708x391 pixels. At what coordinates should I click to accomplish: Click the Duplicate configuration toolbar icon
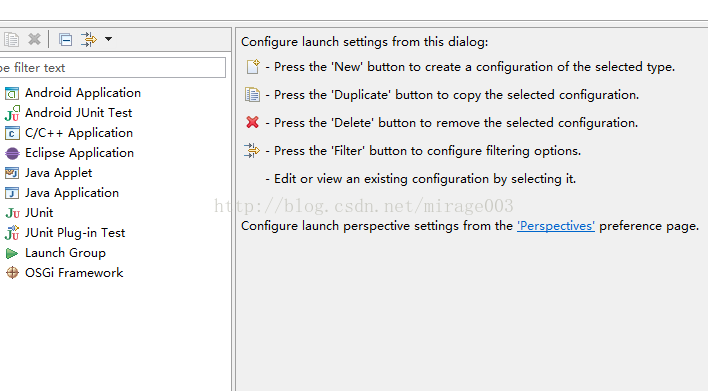click(11, 39)
